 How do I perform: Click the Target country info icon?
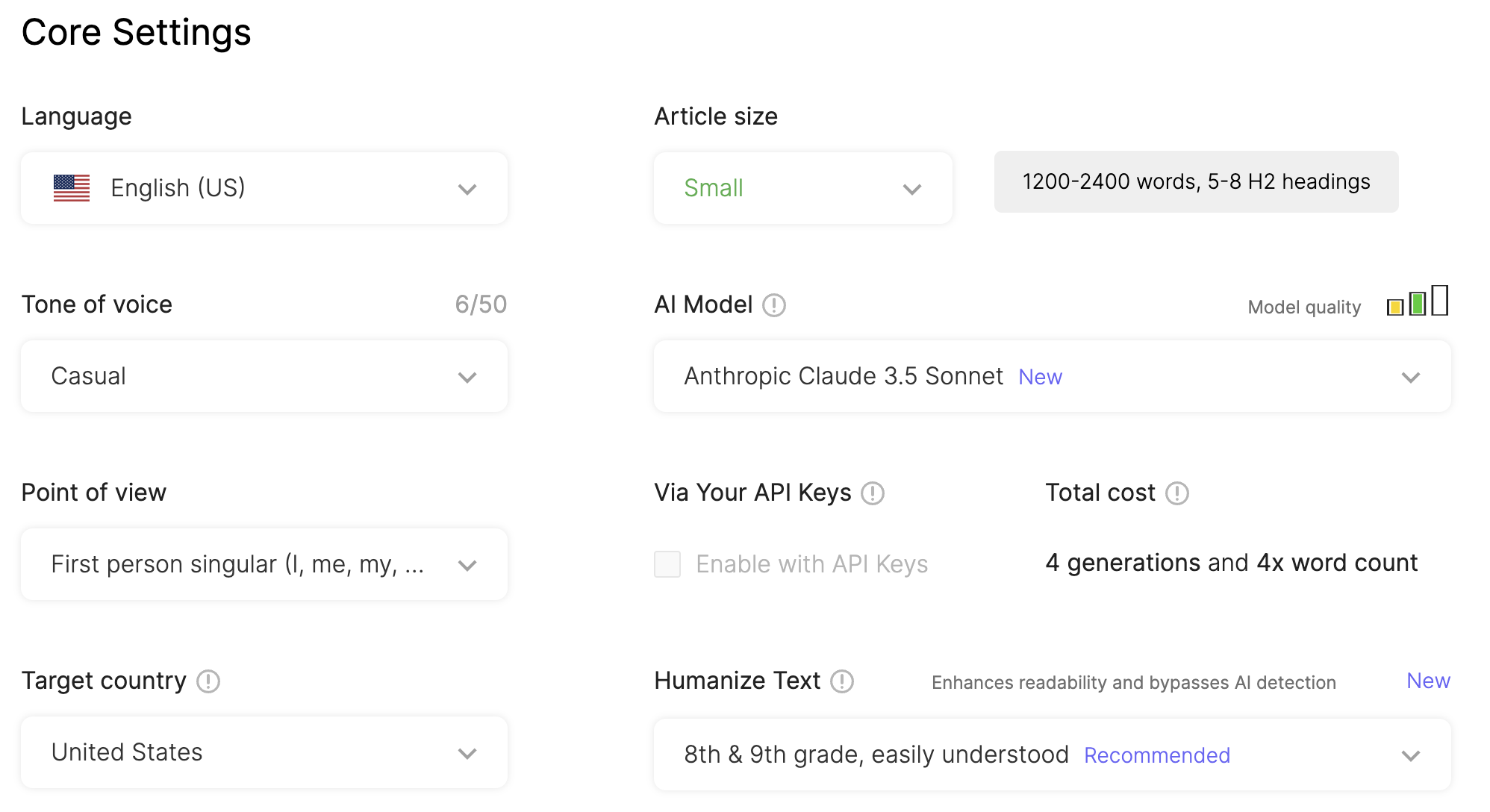point(210,681)
